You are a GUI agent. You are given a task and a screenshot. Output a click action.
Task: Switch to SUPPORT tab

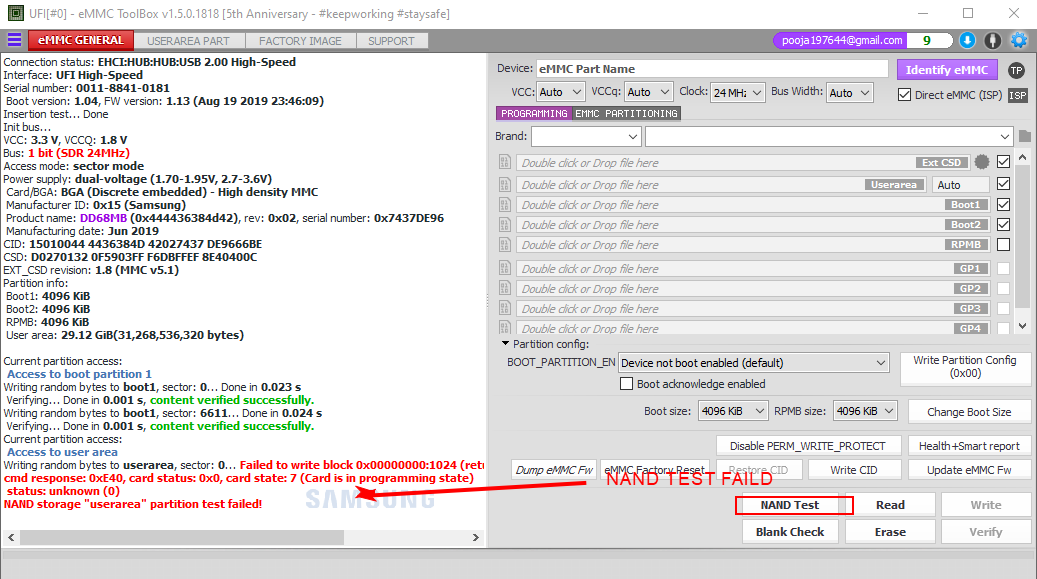392,41
